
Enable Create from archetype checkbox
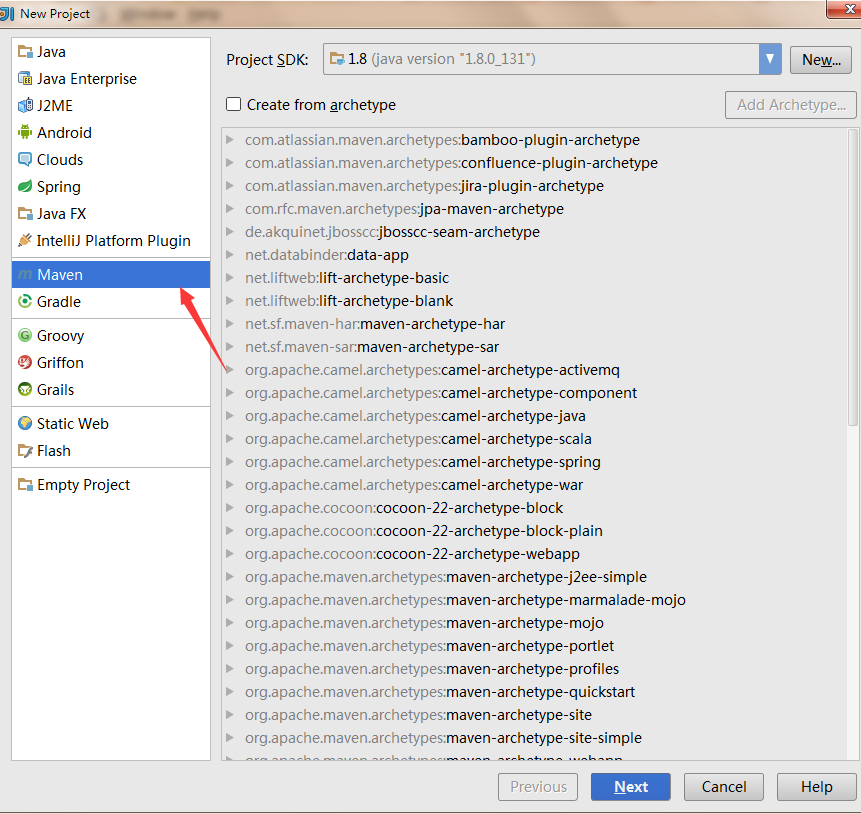tap(234, 105)
